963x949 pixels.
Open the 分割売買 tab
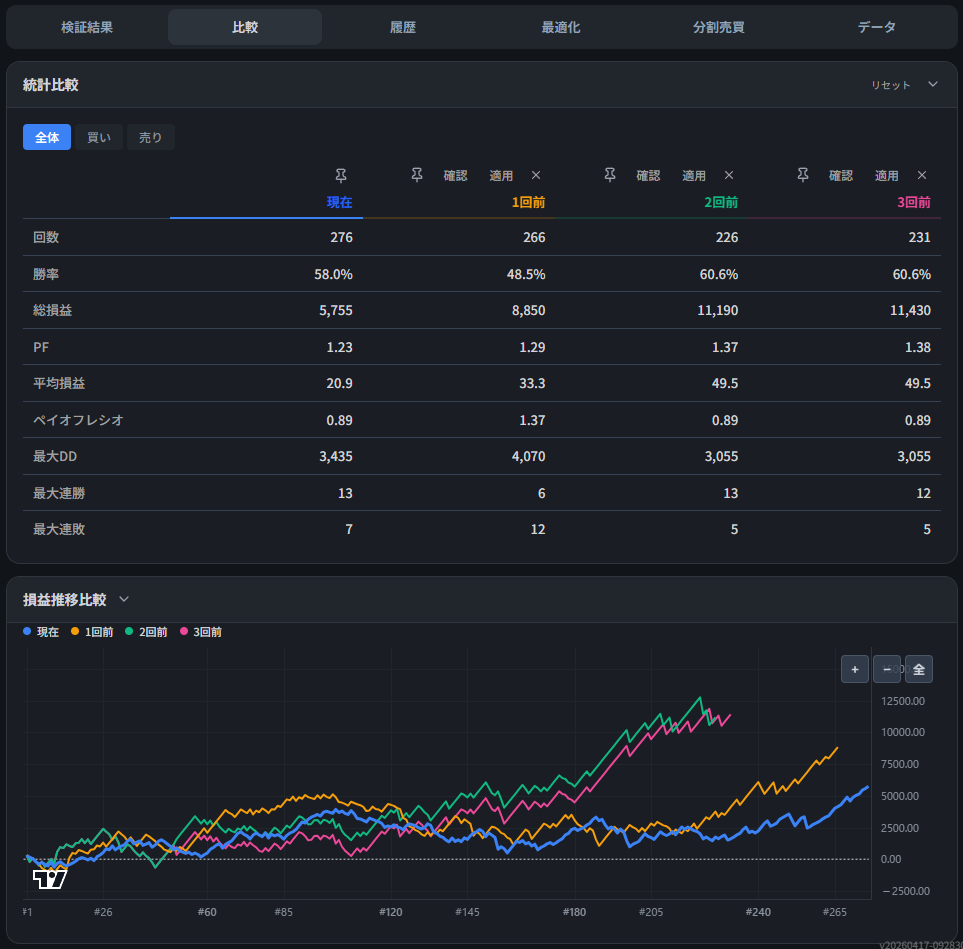[x=719, y=27]
